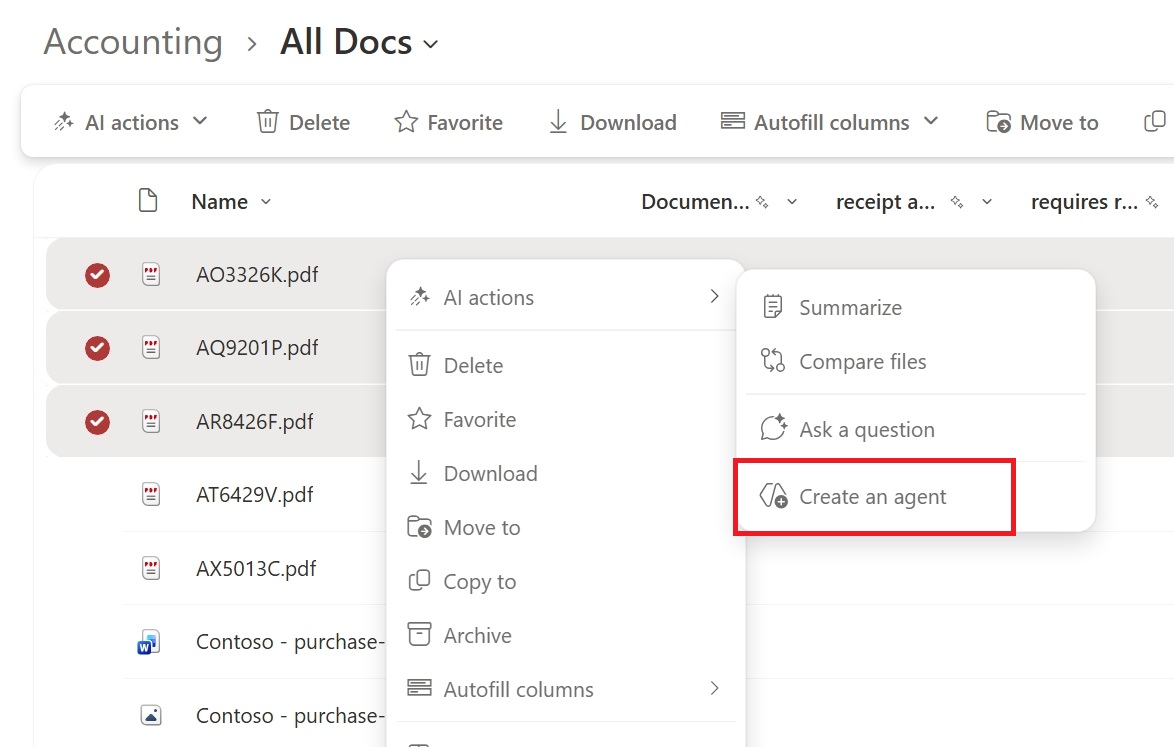Click the Favorite star icon in toolbar
Screen dimensions: 1174x747
tap(406, 121)
